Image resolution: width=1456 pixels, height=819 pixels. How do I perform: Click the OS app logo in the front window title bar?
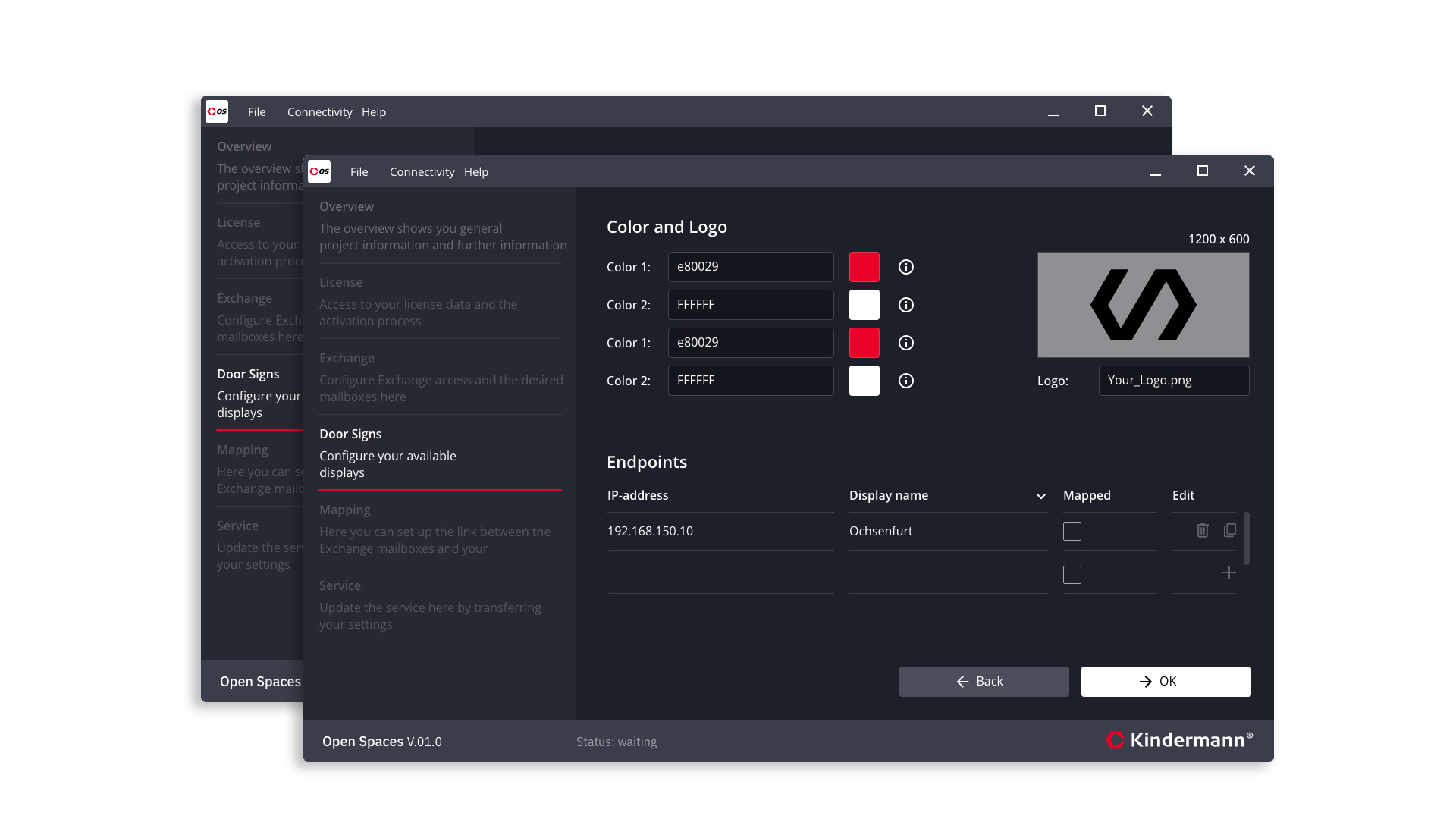[319, 171]
